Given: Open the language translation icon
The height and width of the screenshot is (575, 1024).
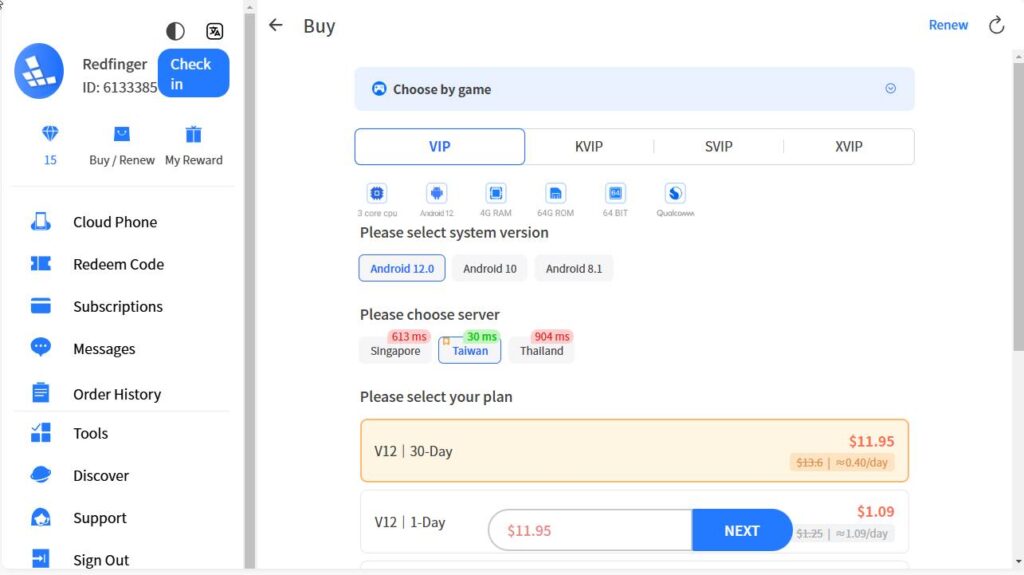Looking at the screenshot, I should pos(214,31).
